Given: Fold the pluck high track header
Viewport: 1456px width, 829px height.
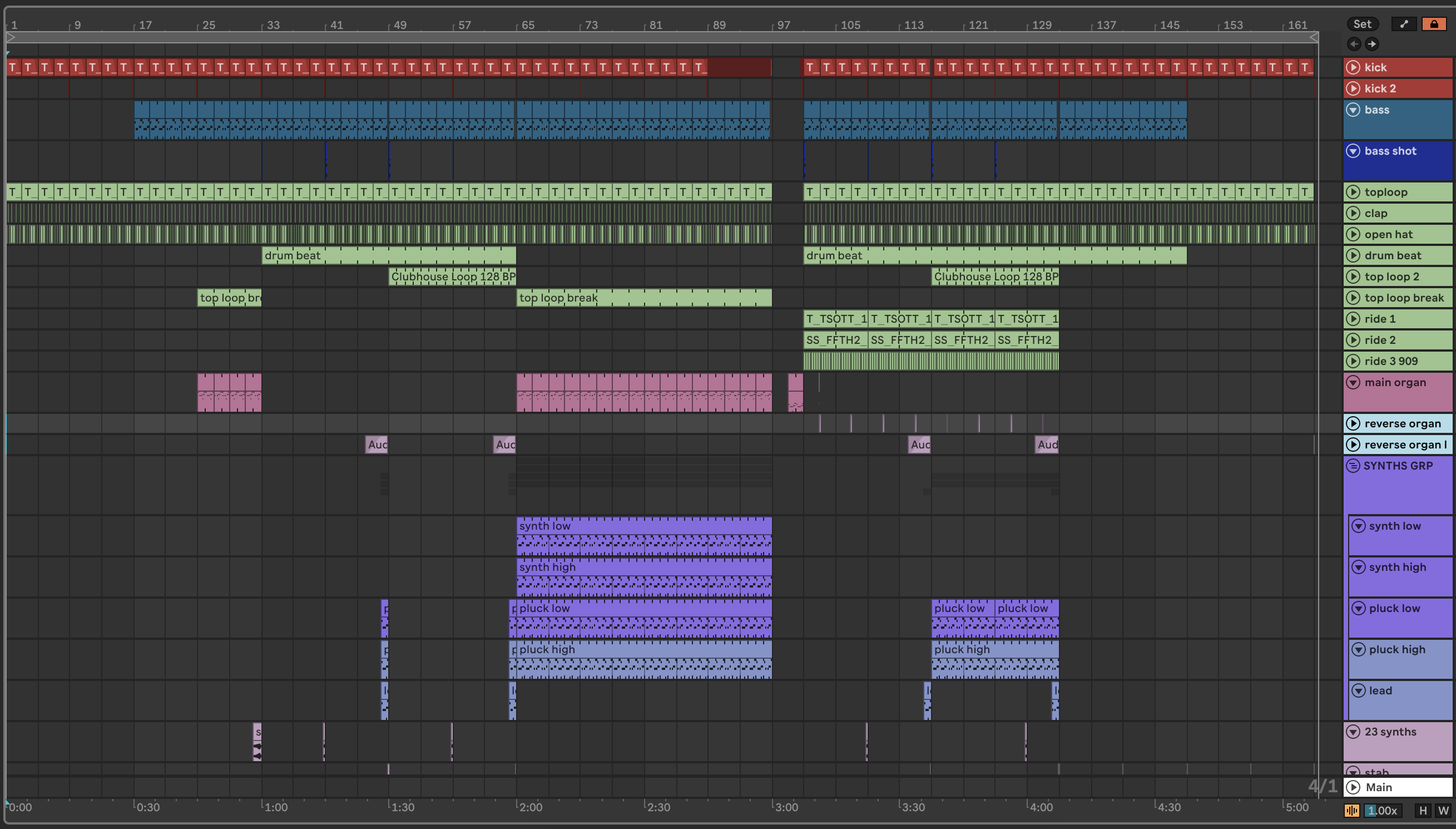Looking at the screenshot, I should (x=1358, y=649).
